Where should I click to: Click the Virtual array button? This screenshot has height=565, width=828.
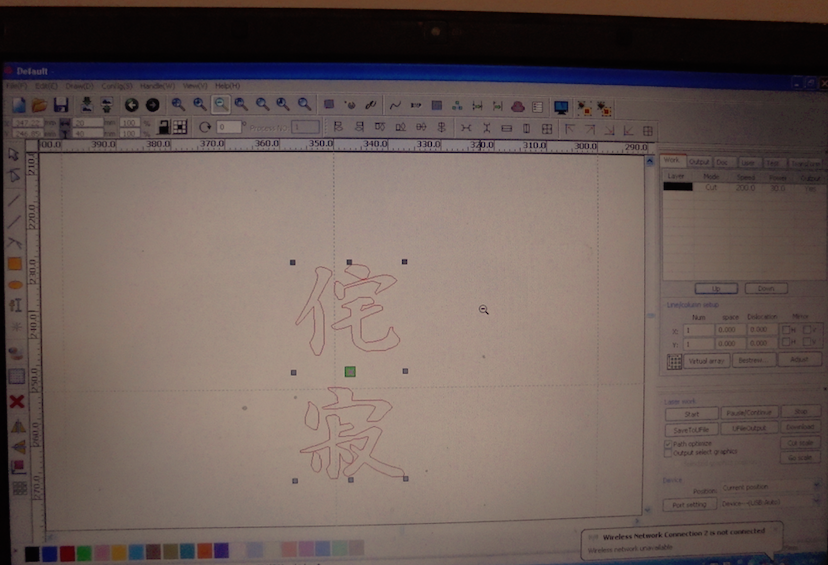(x=707, y=361)
